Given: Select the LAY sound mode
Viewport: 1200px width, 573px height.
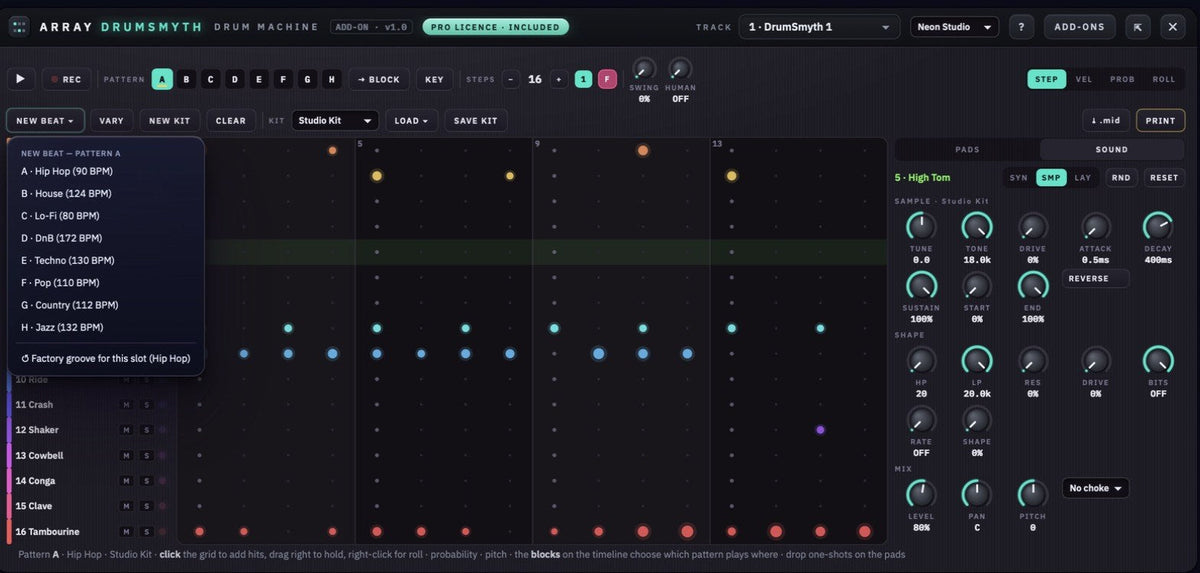Looking at the screenshot, I should click(1083, 178).
